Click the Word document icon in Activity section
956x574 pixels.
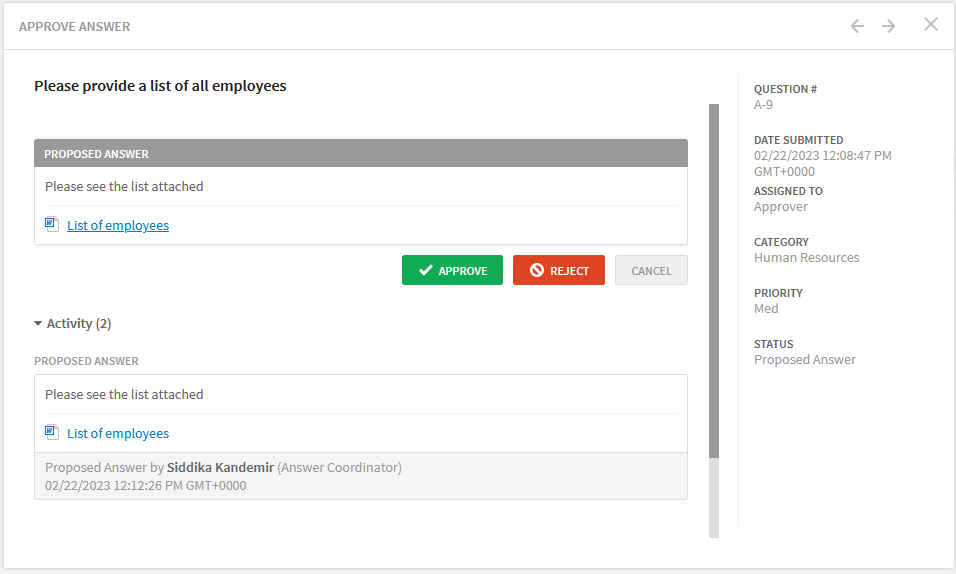(52, 432)
